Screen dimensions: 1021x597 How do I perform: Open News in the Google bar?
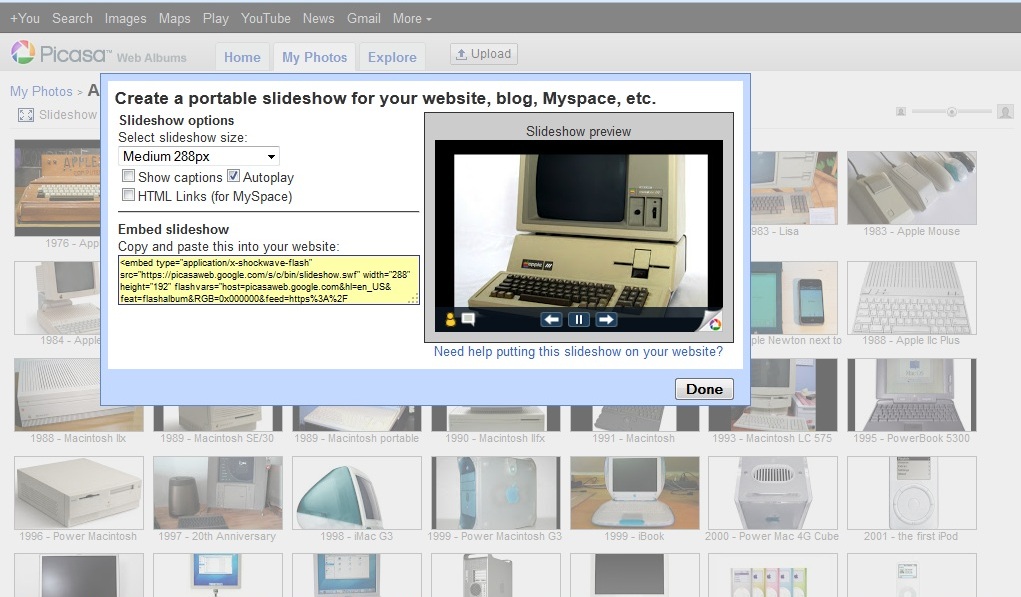(318, 18)
